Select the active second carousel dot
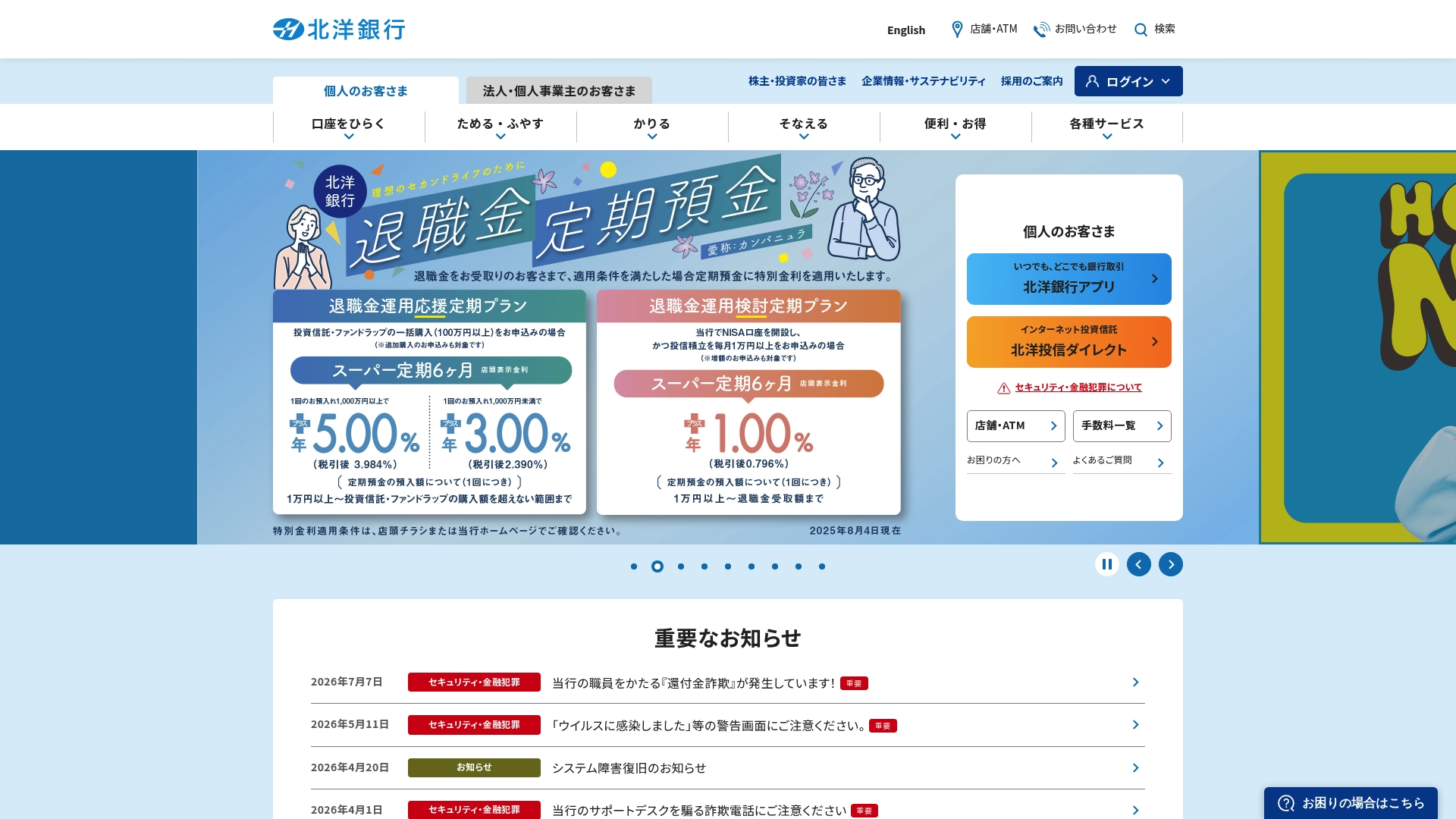Screen dimensions: 1456x819 point(657,566)
